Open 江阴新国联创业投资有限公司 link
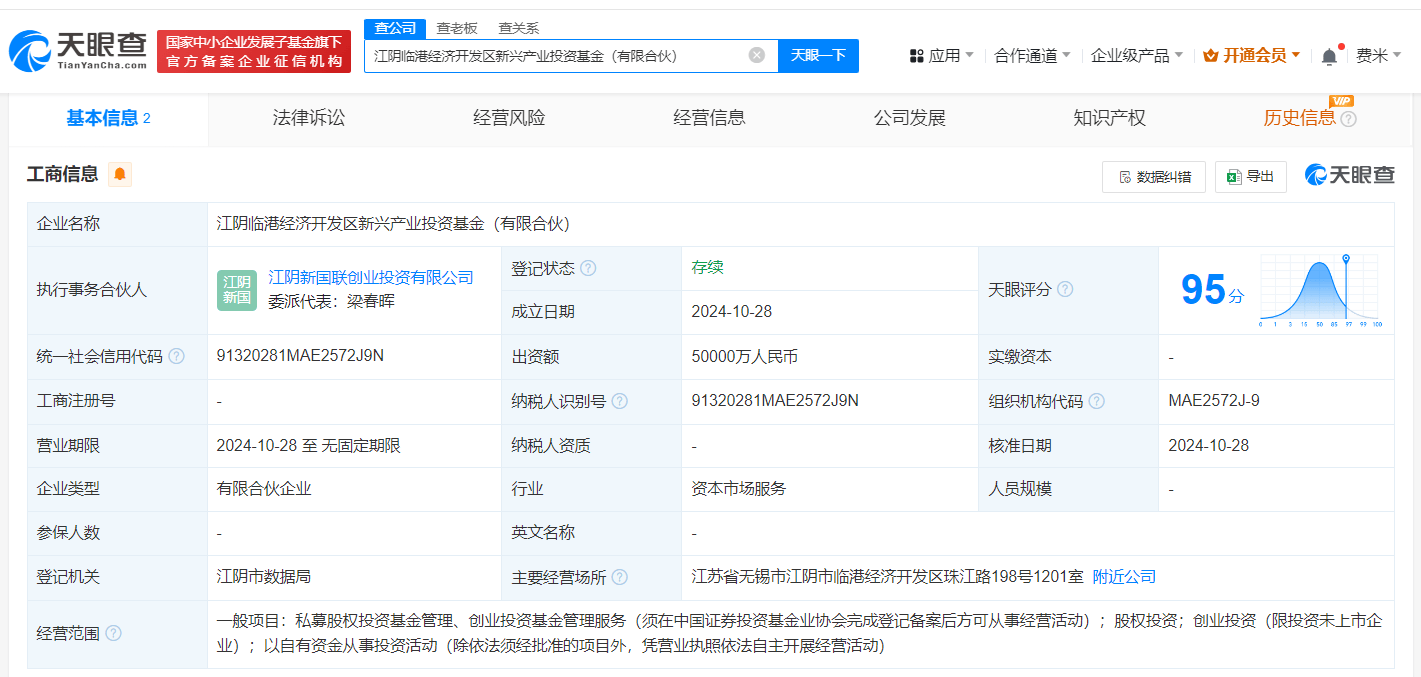 371,278
